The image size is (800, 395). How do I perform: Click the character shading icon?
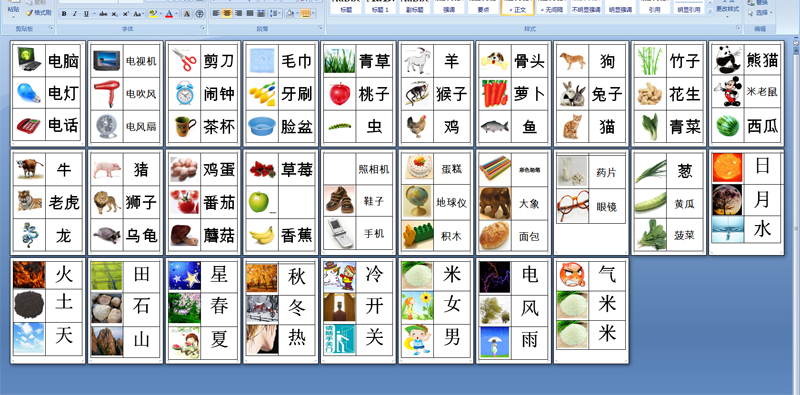pyautogui.click(x=187, y=14)
